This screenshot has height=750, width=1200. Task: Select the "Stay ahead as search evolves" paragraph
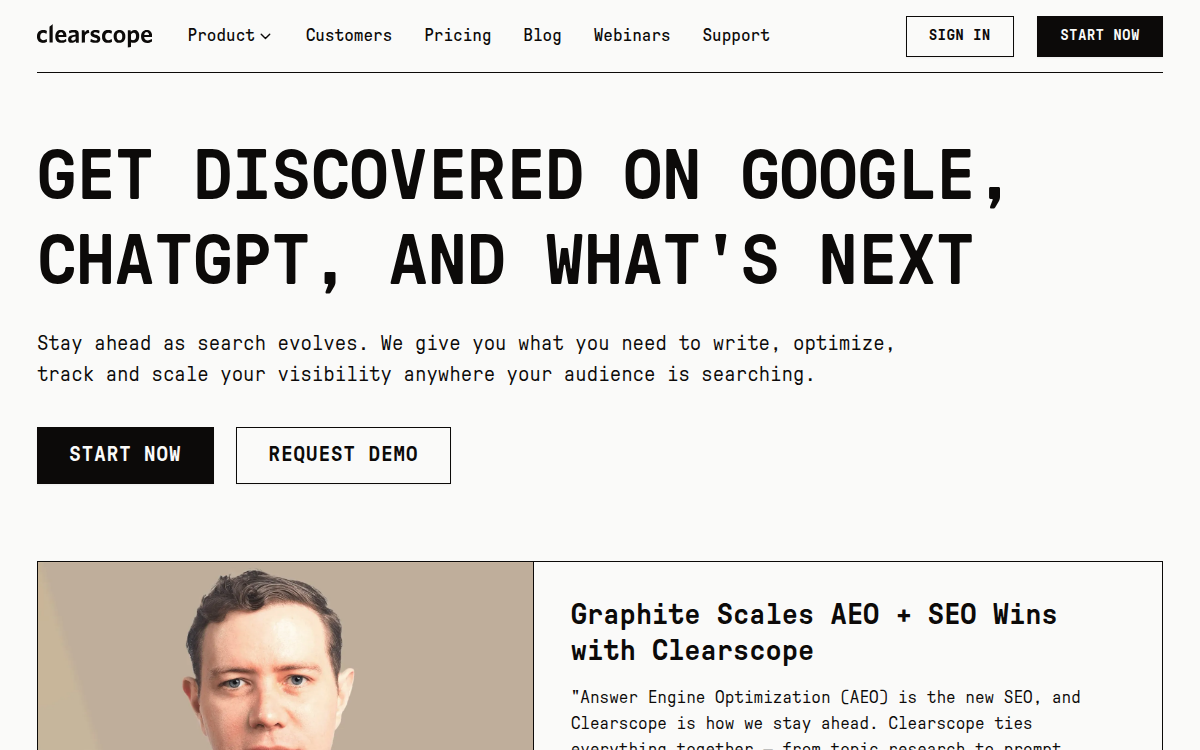tap(466, 359)
